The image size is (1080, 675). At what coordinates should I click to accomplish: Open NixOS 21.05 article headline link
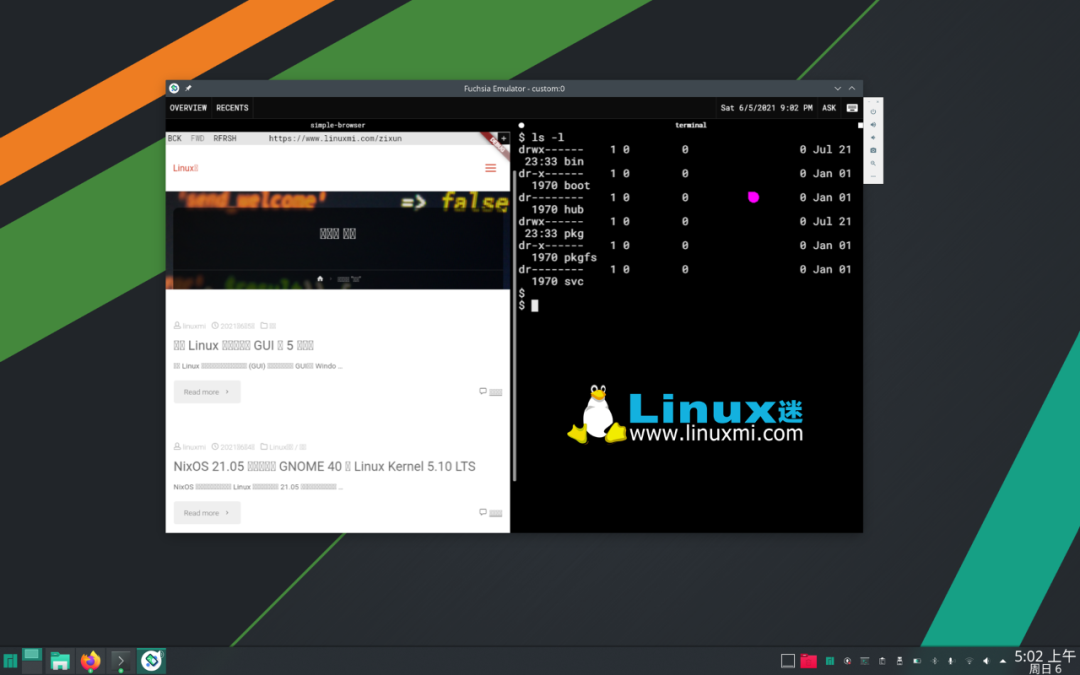pos(324,466)
